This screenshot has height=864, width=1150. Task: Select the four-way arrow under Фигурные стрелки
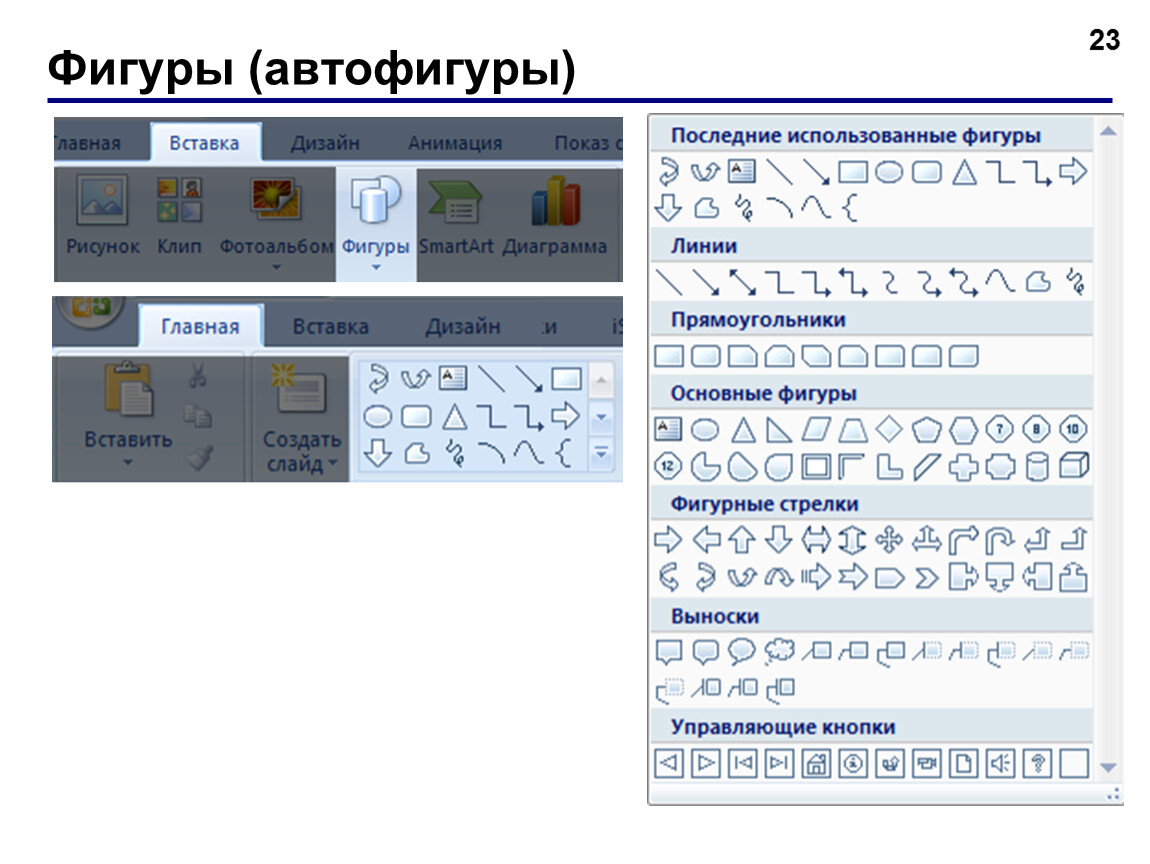click(889, 540)
